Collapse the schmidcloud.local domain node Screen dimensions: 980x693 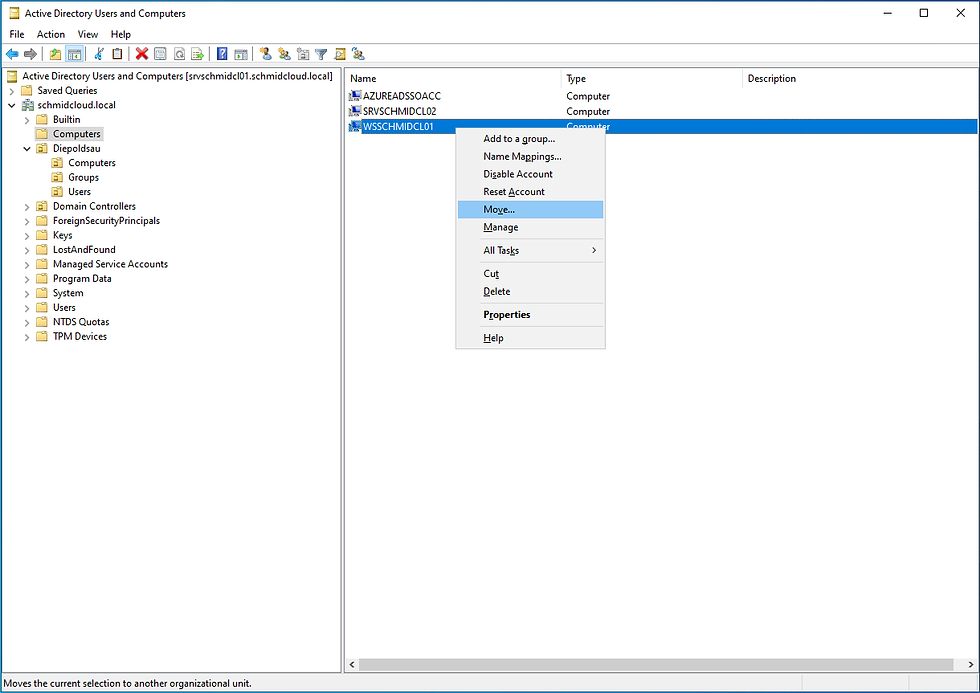click(x=11, y=106)
